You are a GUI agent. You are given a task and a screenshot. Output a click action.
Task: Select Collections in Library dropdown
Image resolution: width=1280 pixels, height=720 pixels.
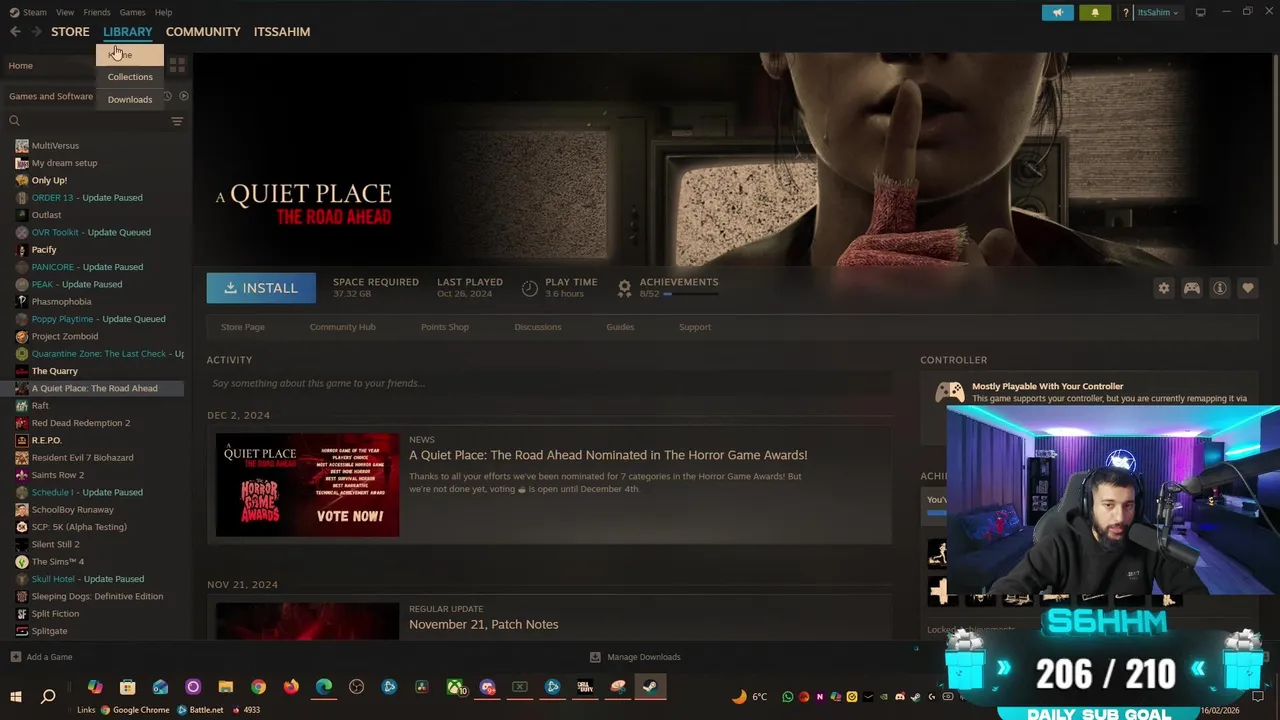coord(130,77)
